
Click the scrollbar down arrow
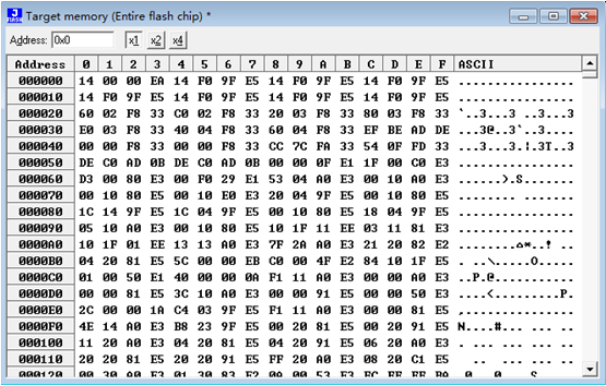590,369
